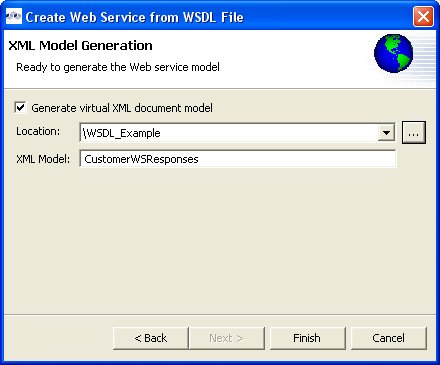Click the Location browse (...) button
Viewport: 440px width, 365px height.
coord(414,133)
